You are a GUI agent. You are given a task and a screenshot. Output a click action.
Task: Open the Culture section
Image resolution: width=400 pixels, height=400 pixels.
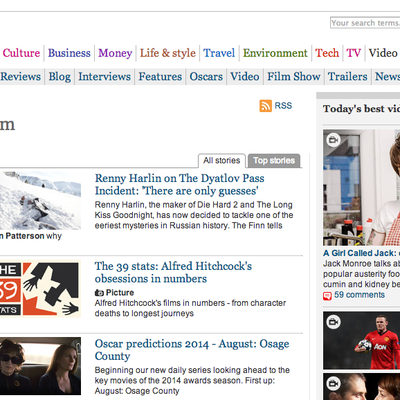coord(21,53)
